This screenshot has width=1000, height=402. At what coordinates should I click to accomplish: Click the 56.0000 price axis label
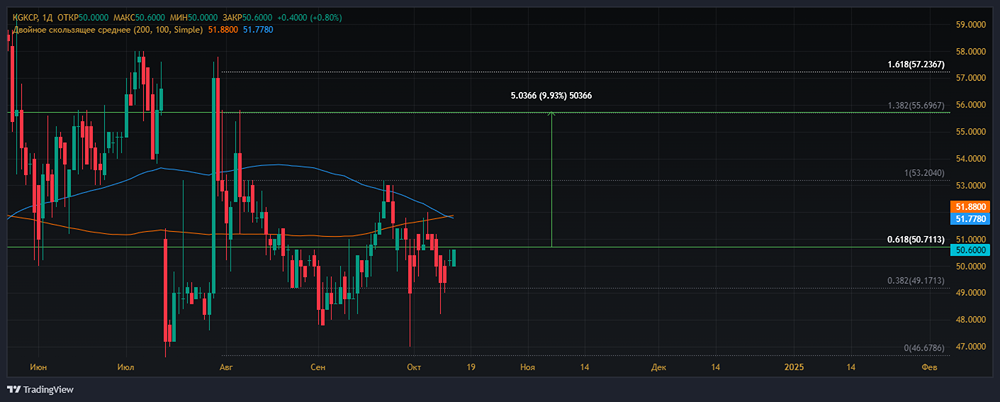[x=969, y=105]
